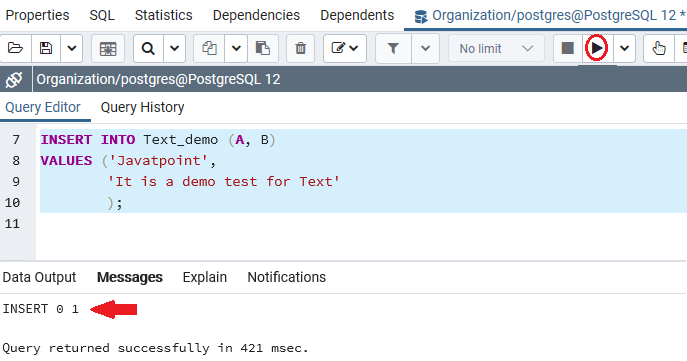The width and height of the screenshot is (687, 361).
Task: Open the Dependents tab
Action: (357, 15)
